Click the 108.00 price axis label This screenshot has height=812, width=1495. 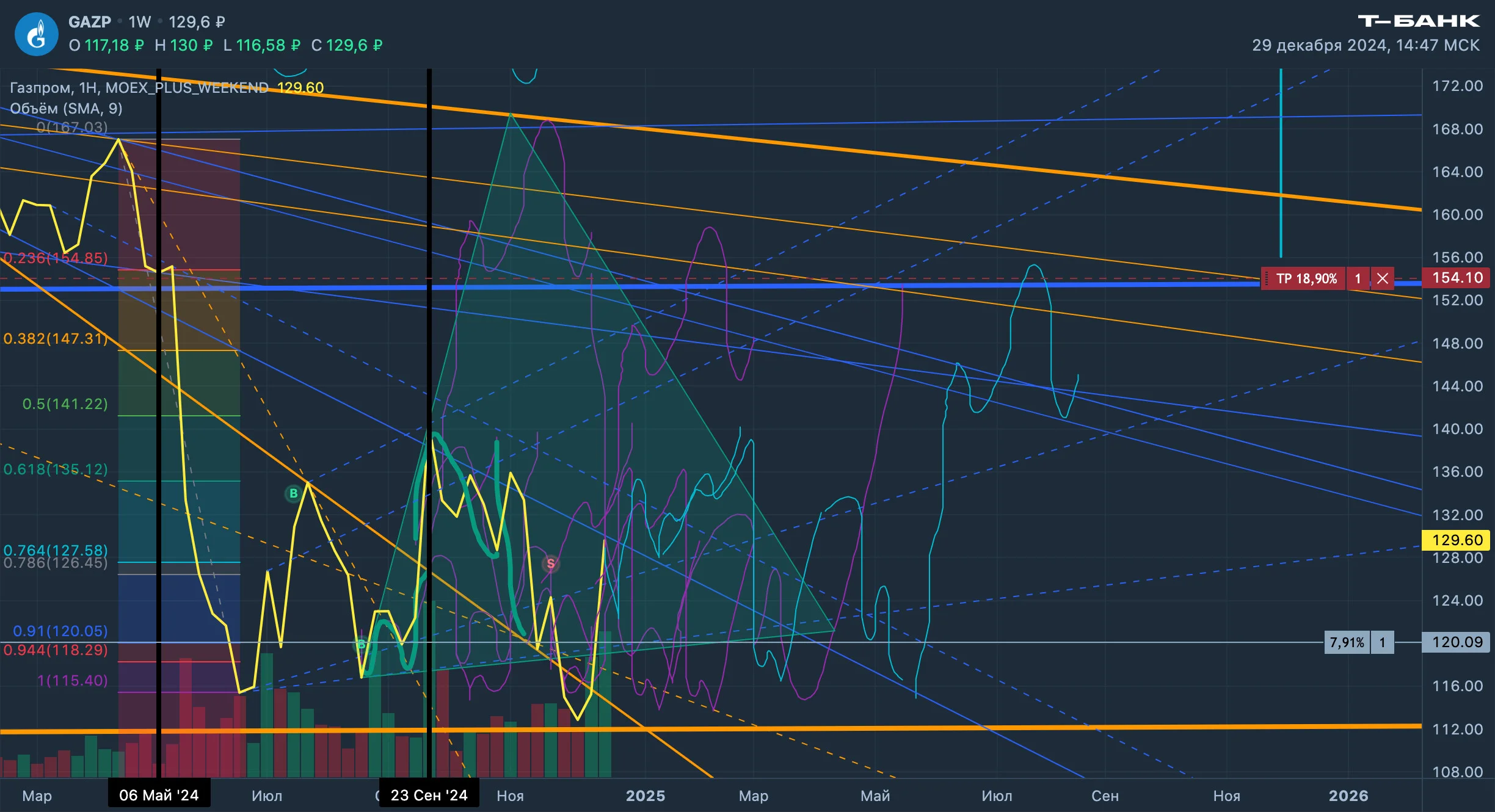(1457, 772)
